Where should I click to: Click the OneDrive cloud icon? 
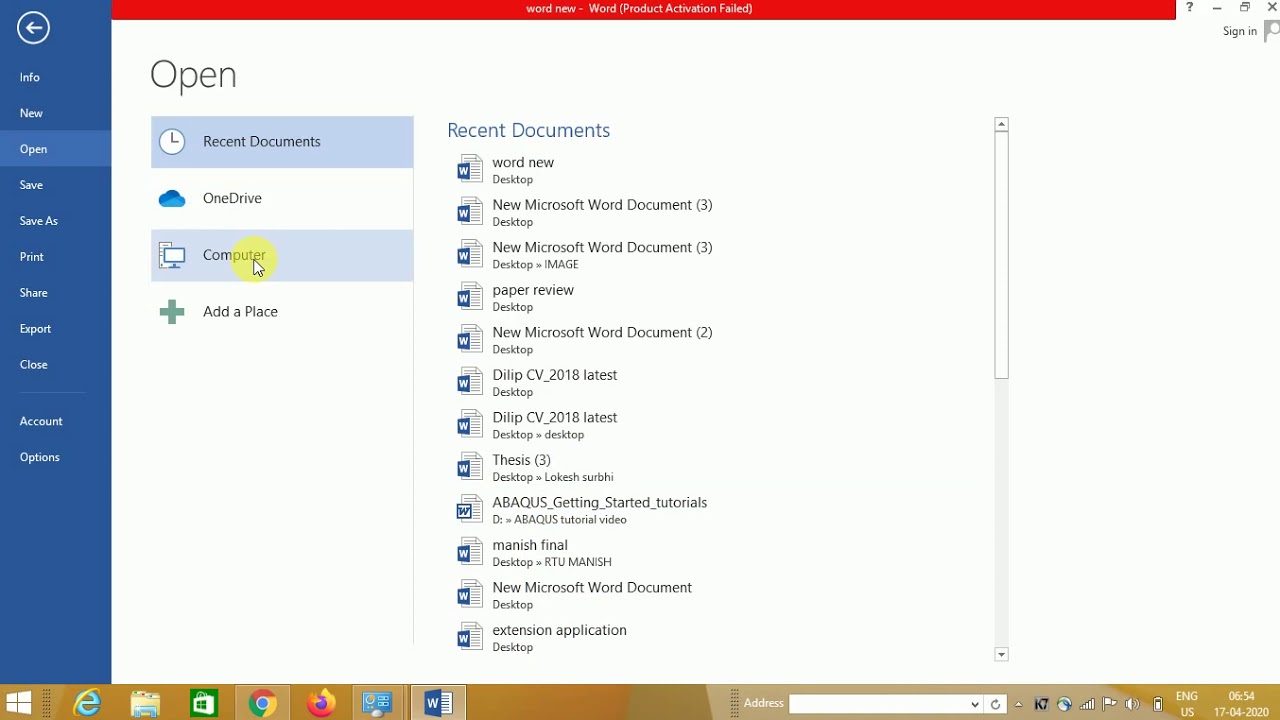tap(172, 199)
